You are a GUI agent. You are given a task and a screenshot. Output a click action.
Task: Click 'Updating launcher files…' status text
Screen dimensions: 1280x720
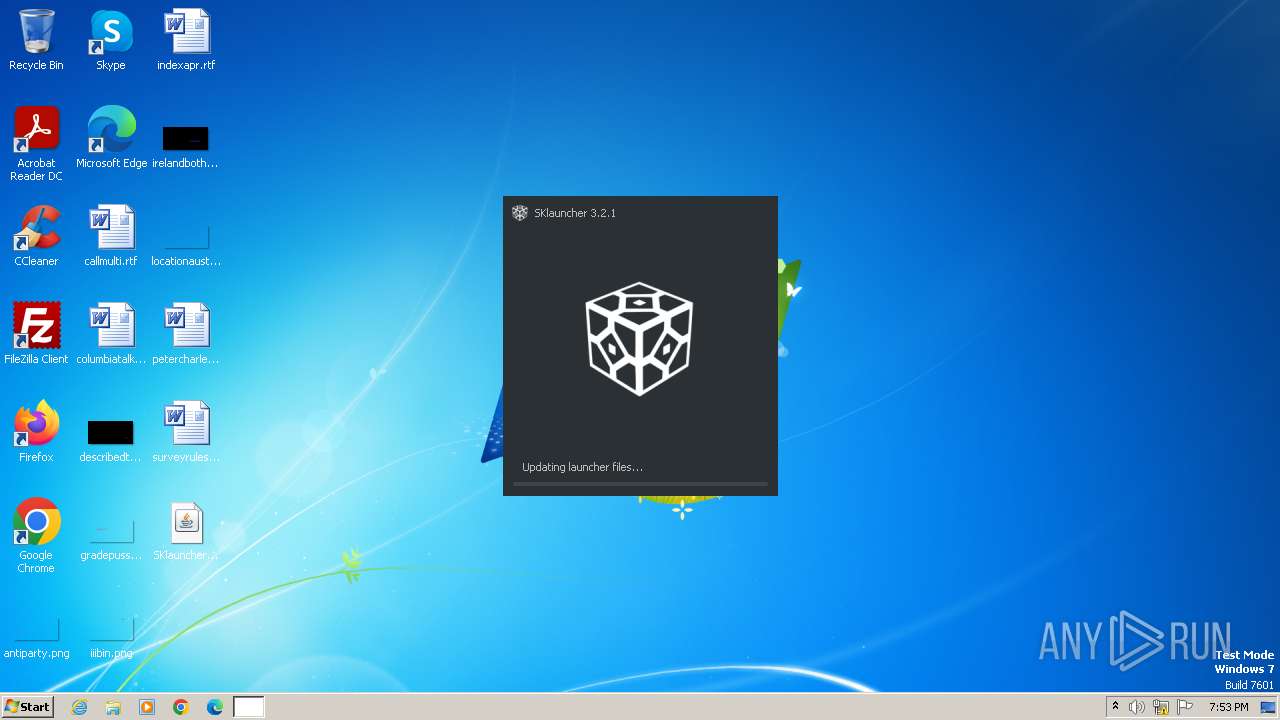click(x=582, y=467)
